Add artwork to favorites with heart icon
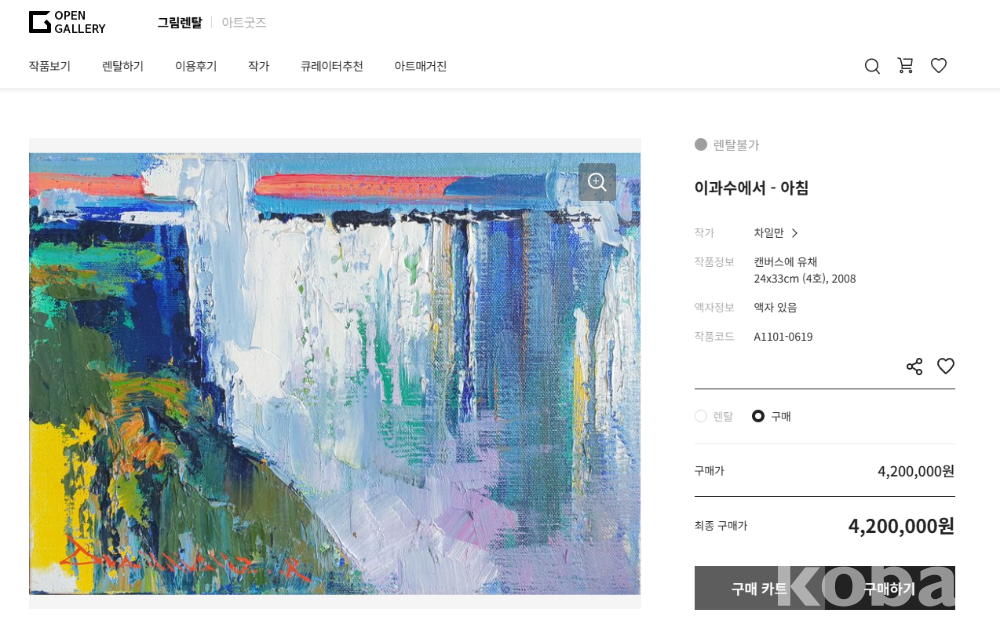1000x624 pixels. (x=945, y=366)
